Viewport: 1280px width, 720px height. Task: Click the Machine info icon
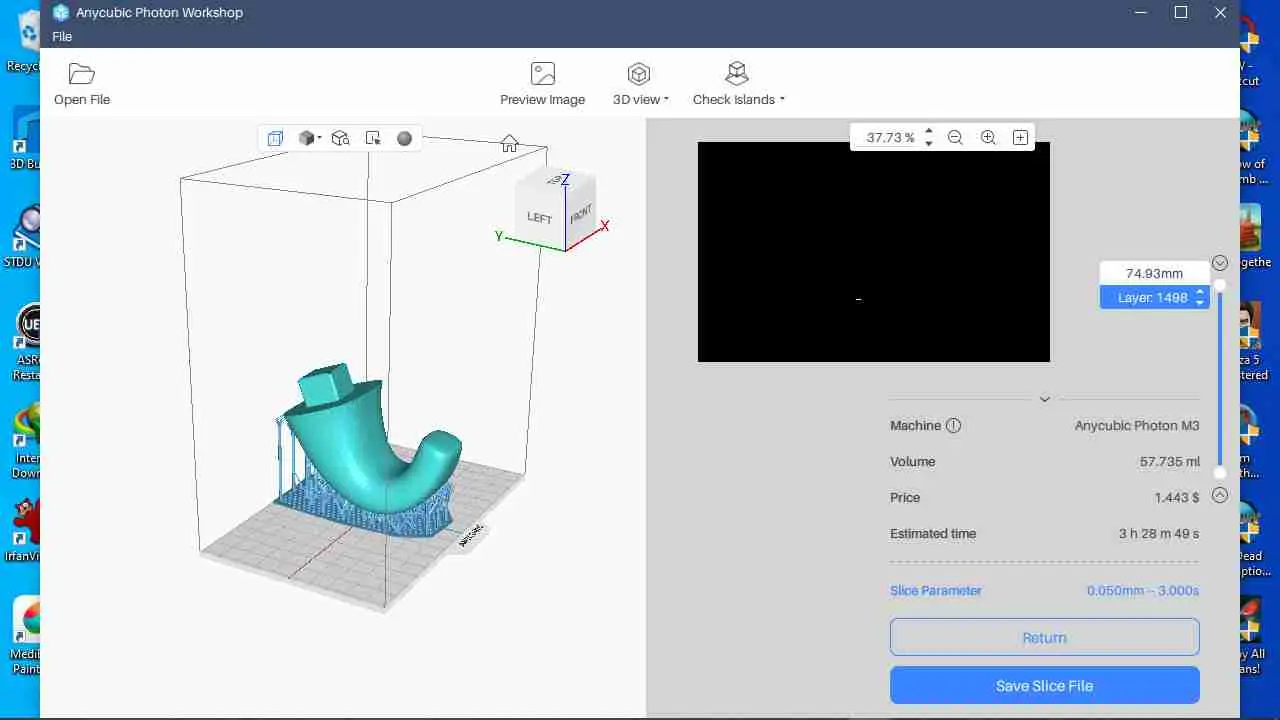(x=953, y=425)
